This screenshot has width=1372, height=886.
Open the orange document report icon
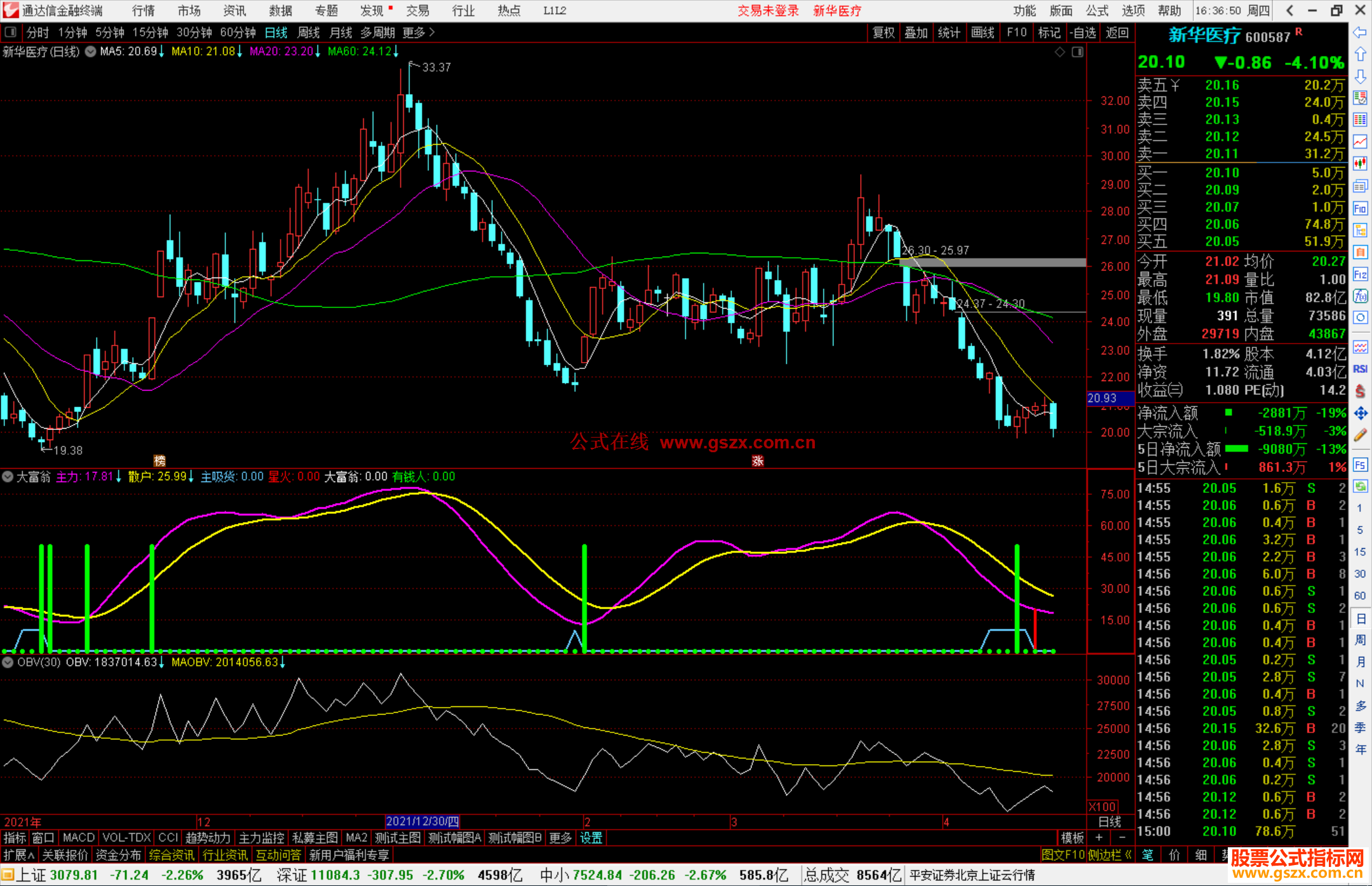(1360, 252)
